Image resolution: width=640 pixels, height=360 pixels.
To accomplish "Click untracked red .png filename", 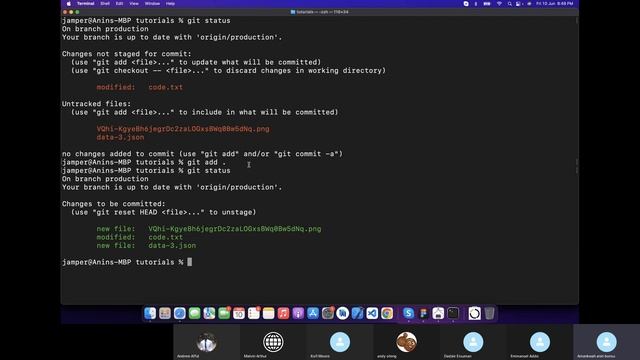I will tap(183, 129).
